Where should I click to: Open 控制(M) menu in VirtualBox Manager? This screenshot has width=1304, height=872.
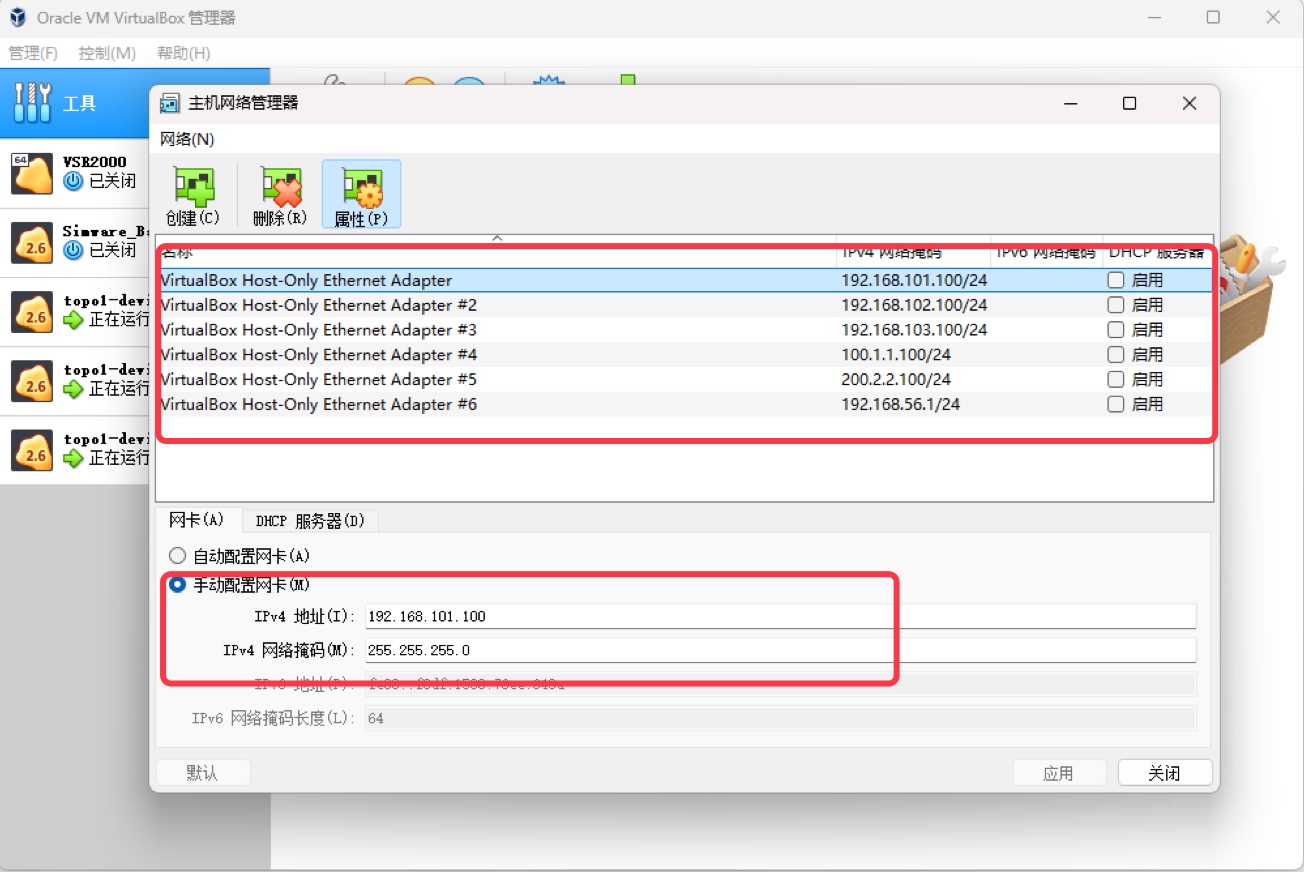click(107, 53)
